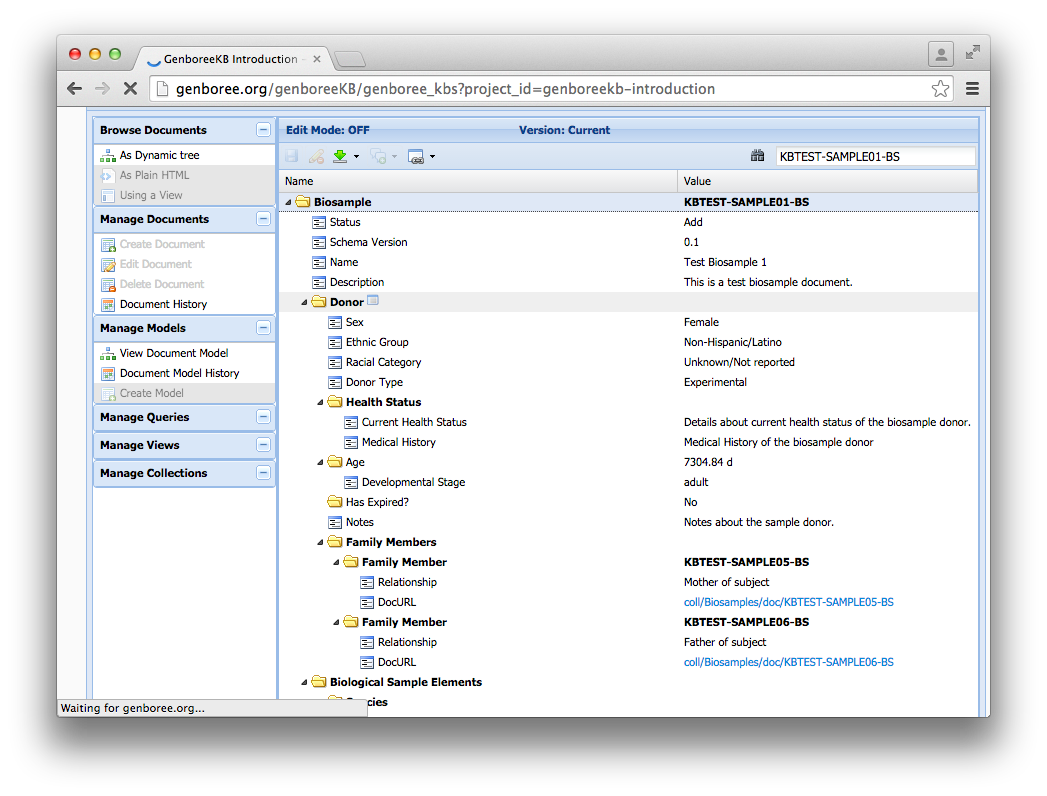Screen dimensions: 1047x796
Task: Open dropdown arrow beside add sub-item icon
Action: tap(395, 156)
